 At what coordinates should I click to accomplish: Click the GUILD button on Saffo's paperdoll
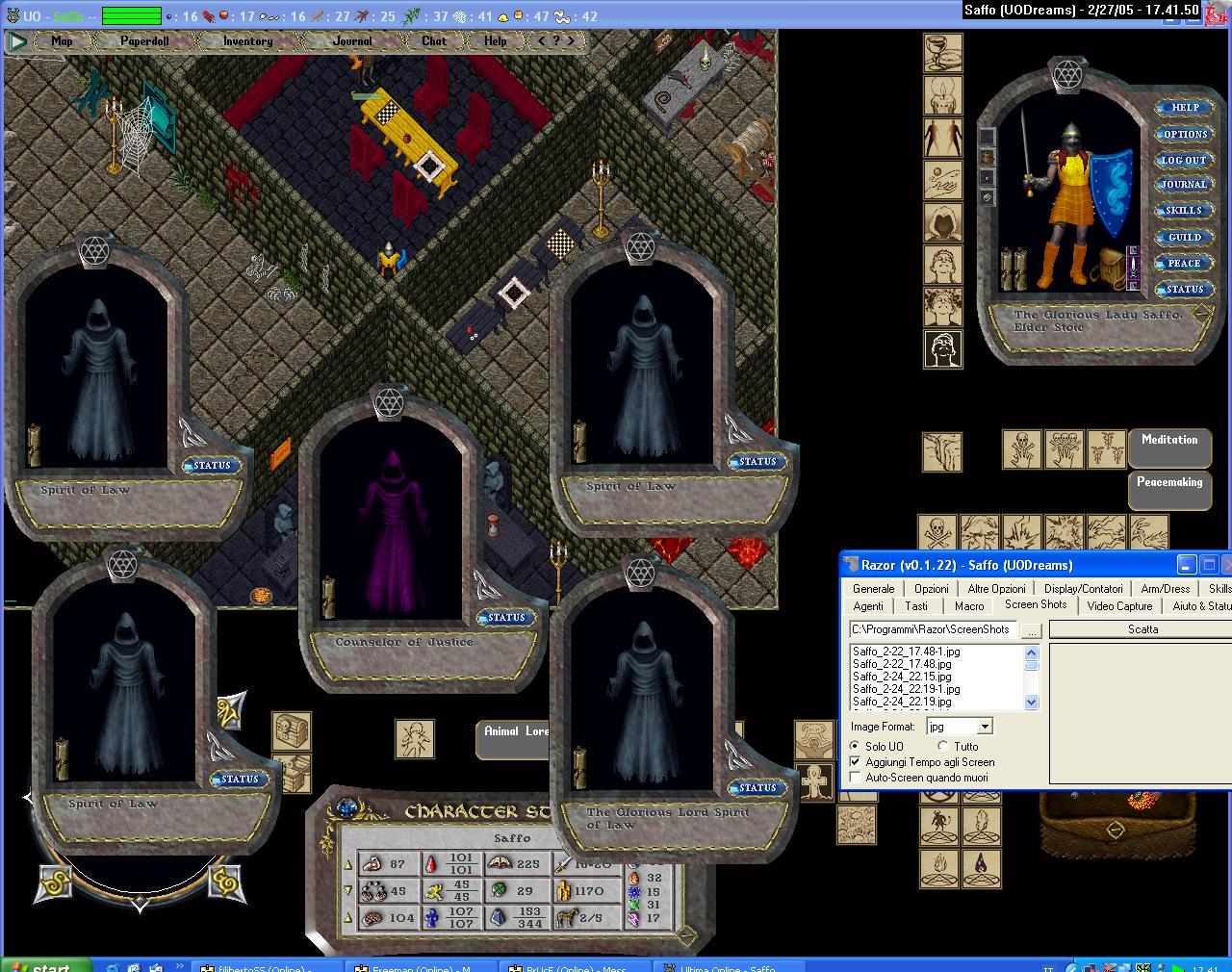[x=1184, y=237]
